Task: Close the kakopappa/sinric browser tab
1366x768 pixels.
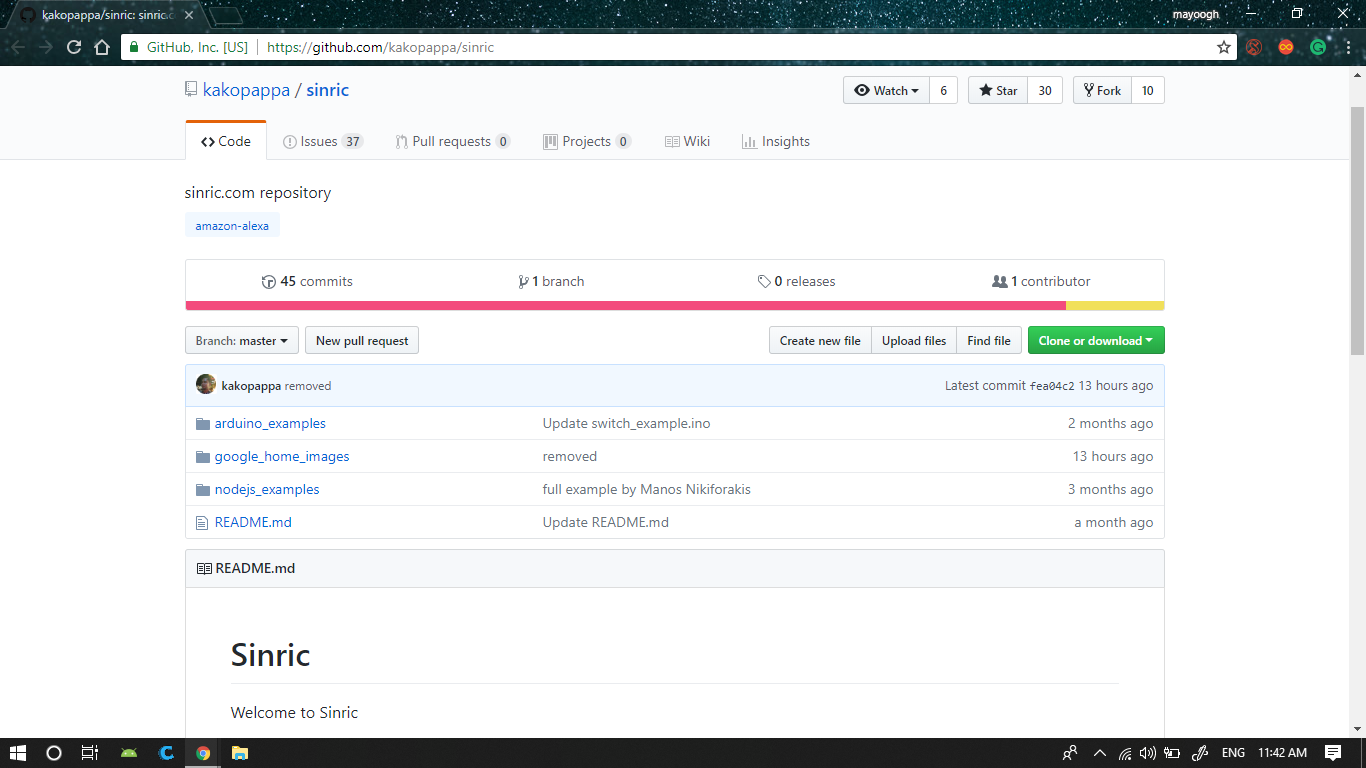Action: click(x=191, y=15)
